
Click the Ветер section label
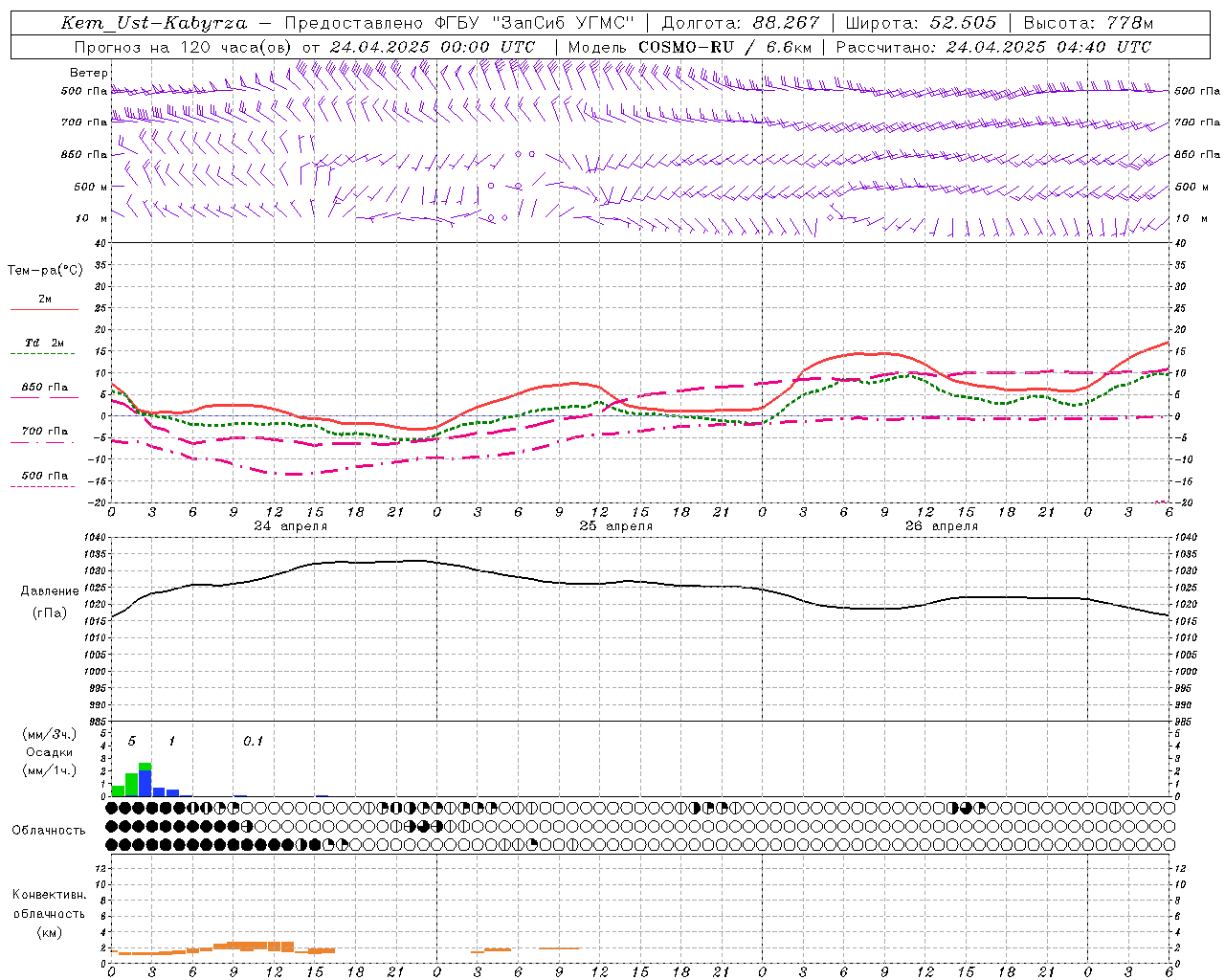point(89,73)
